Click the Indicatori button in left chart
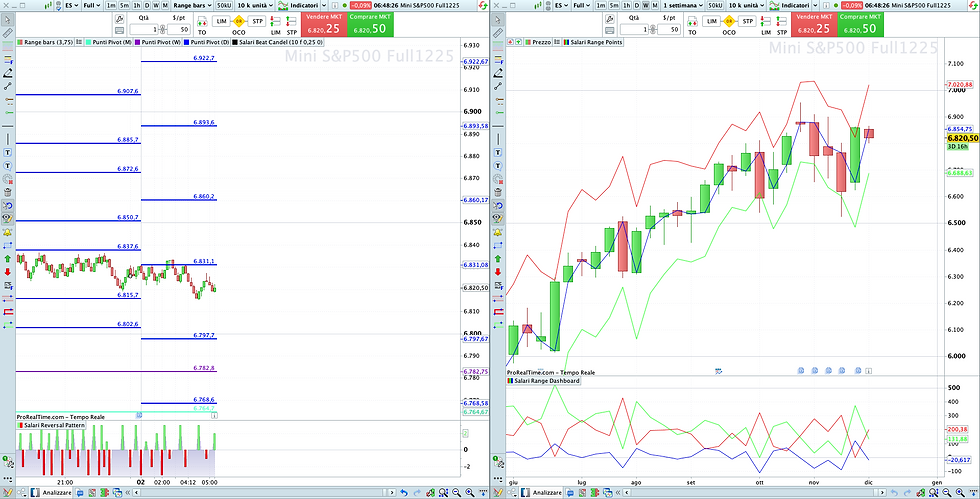Image resolution: width=980 pixels, height=499 pixels. pyautogui.click(x=299, y=5)
